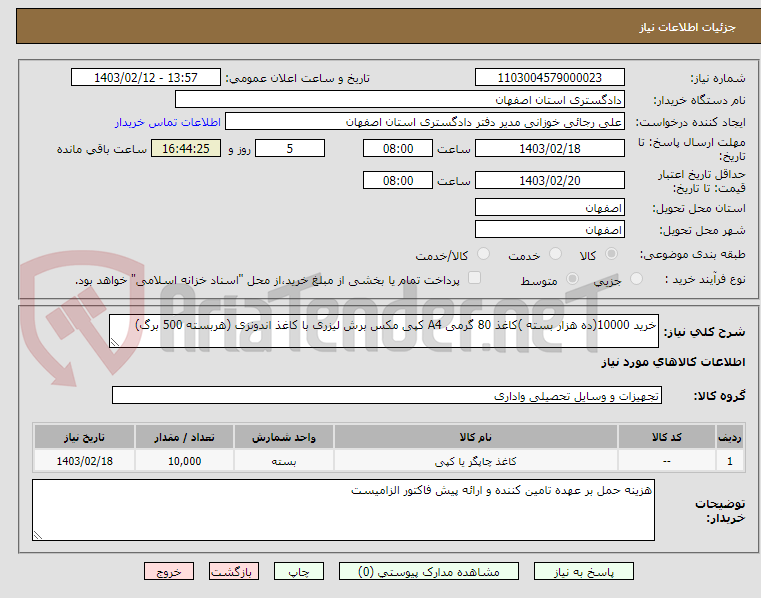Select the 'خدمت' radio button

555,254
